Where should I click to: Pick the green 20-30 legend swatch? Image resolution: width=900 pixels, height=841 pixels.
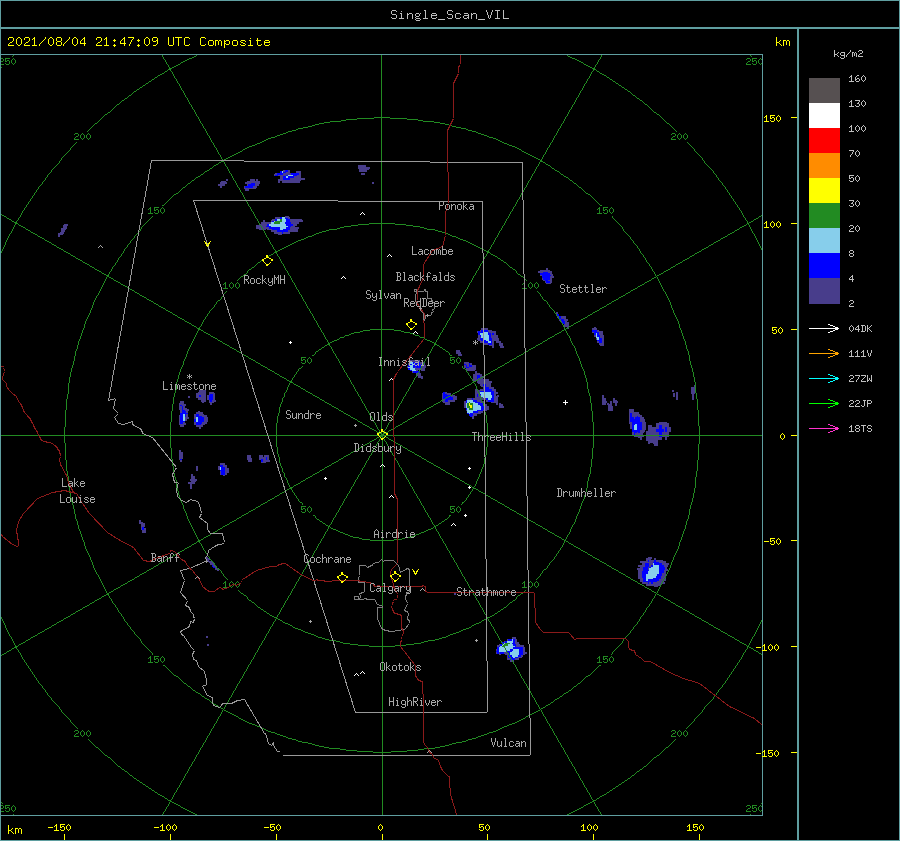click(x=824, y=216)
